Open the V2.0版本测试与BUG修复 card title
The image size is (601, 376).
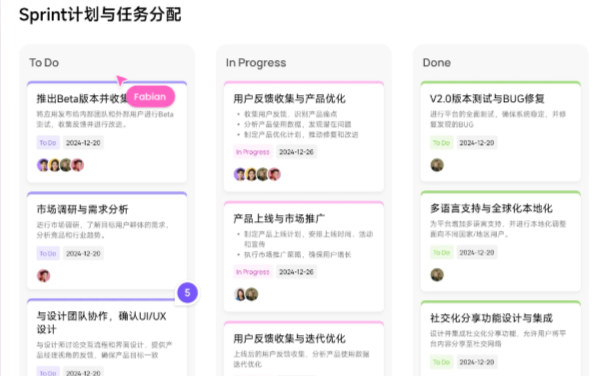[x=487, y=99]
